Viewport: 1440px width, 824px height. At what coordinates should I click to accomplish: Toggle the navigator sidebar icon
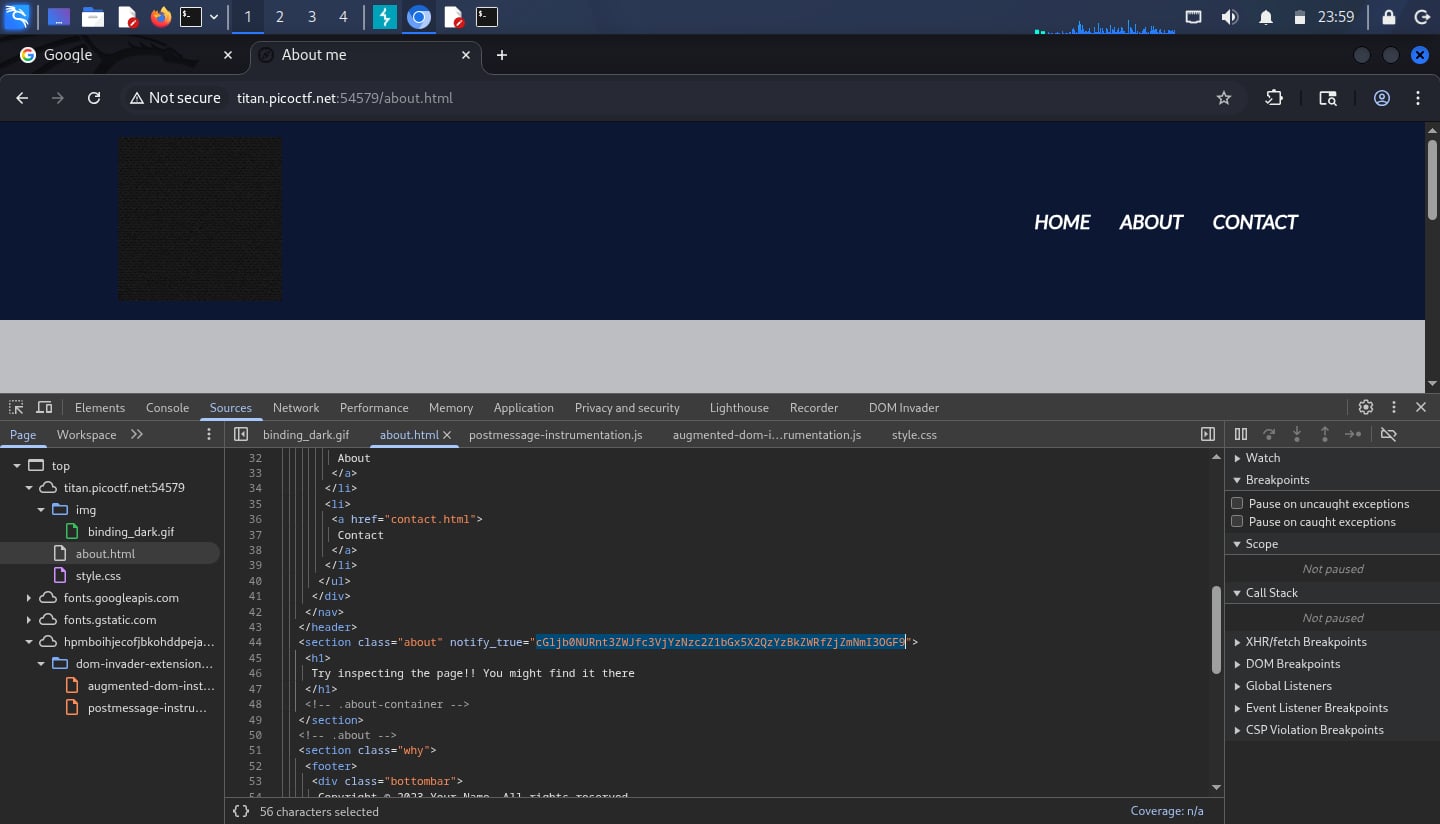click(x=241, y=434)
